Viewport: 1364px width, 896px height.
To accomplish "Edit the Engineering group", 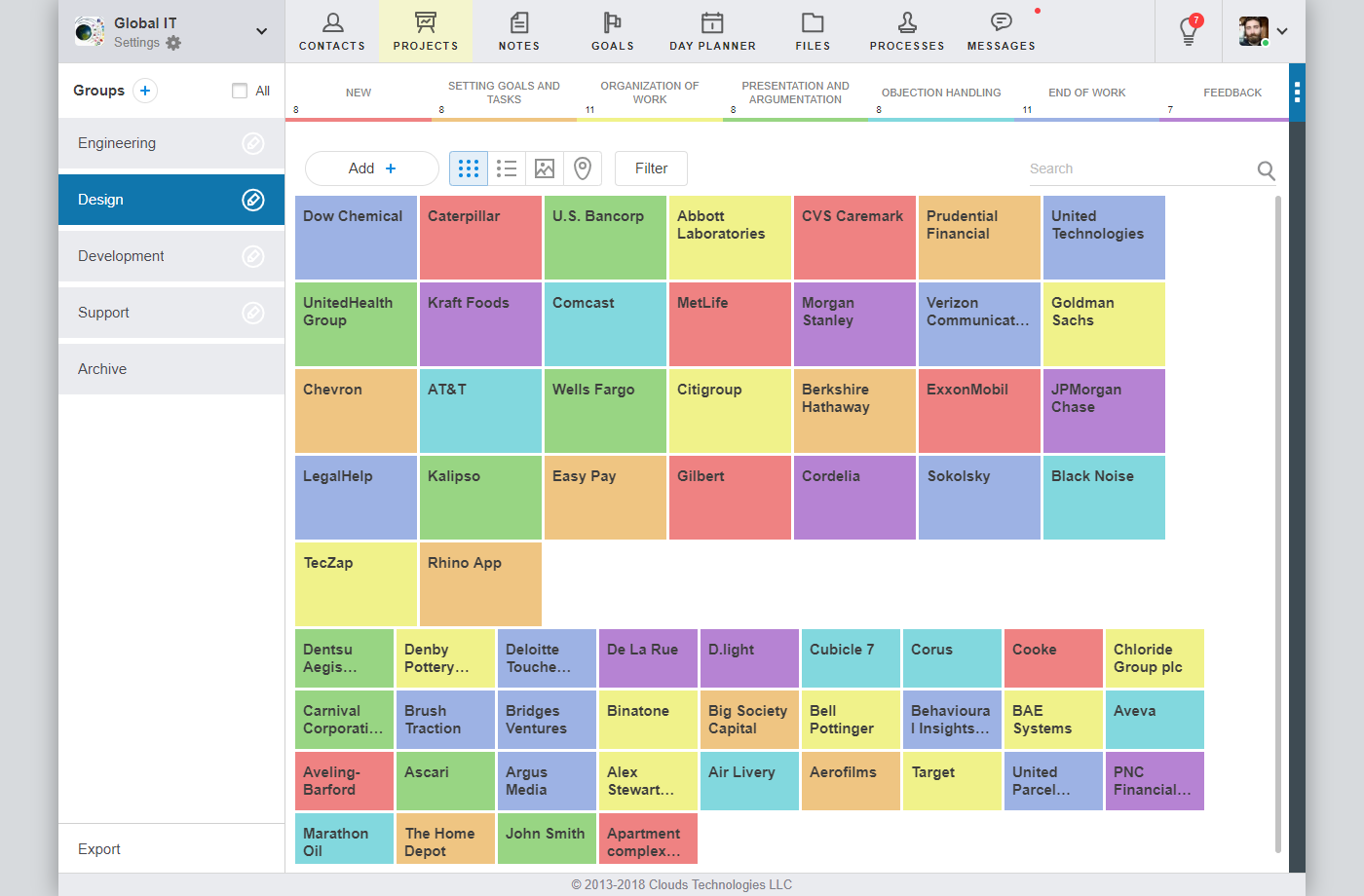I will click(x=253, y=143).
